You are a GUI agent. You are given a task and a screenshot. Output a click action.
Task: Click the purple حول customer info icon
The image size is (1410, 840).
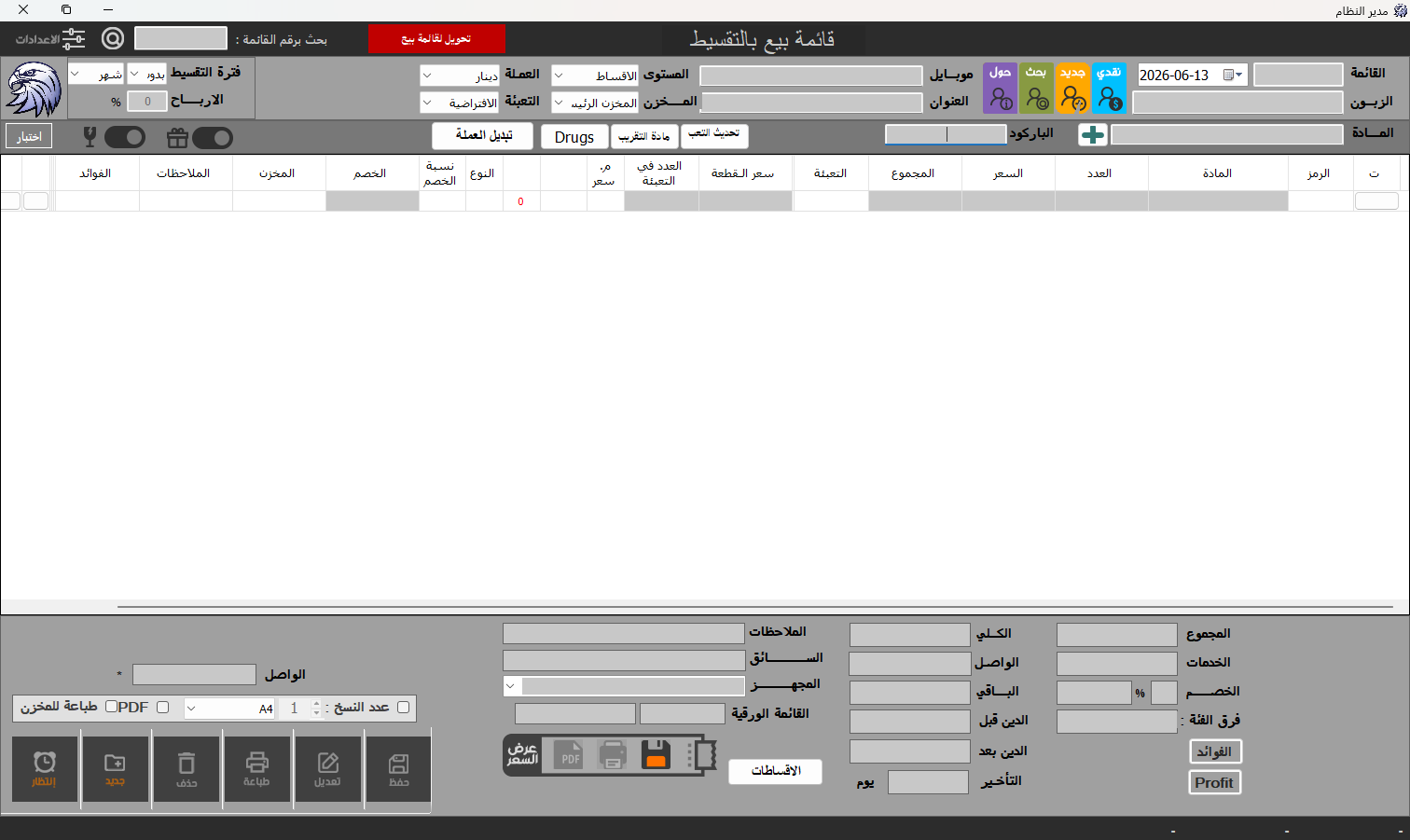[x=1001, y=89]
